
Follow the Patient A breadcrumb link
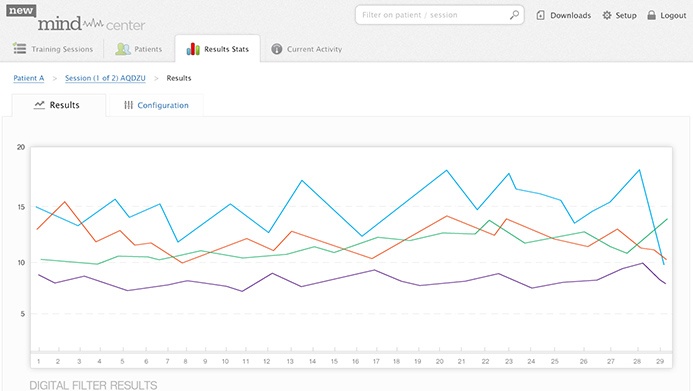click(x=29, y=78)
